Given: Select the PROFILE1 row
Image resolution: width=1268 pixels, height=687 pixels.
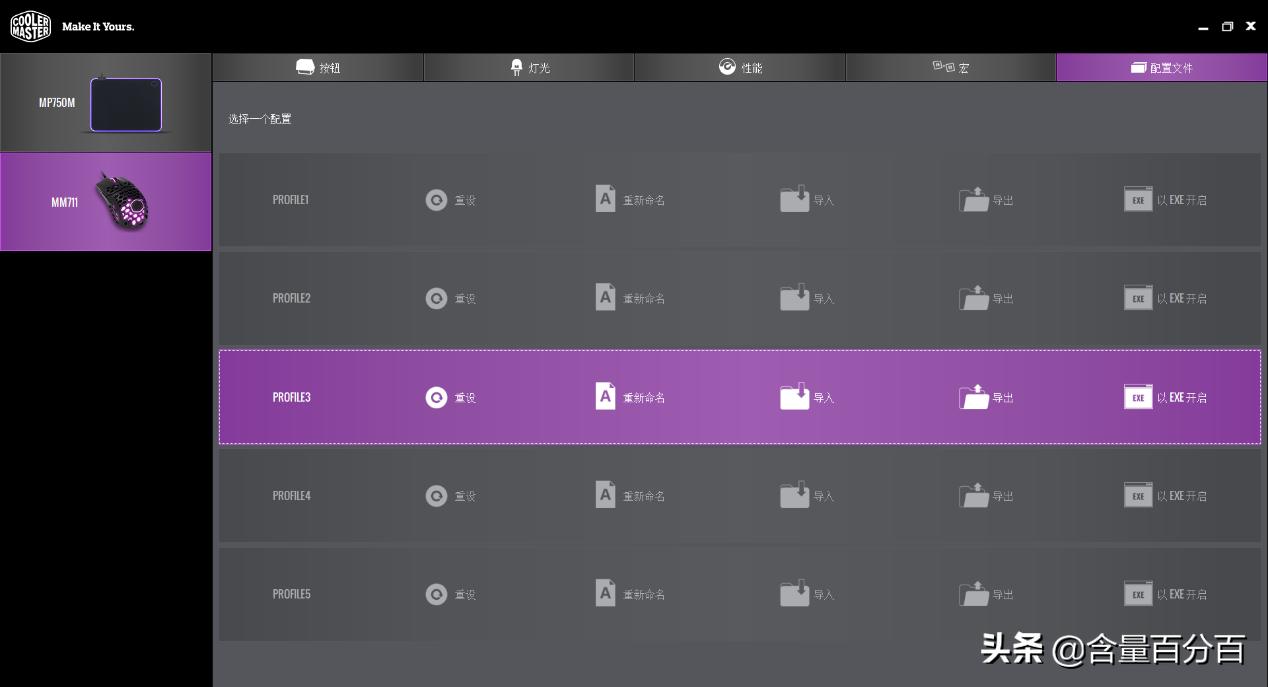Looking at the screenshot, I should coord(740,200).
